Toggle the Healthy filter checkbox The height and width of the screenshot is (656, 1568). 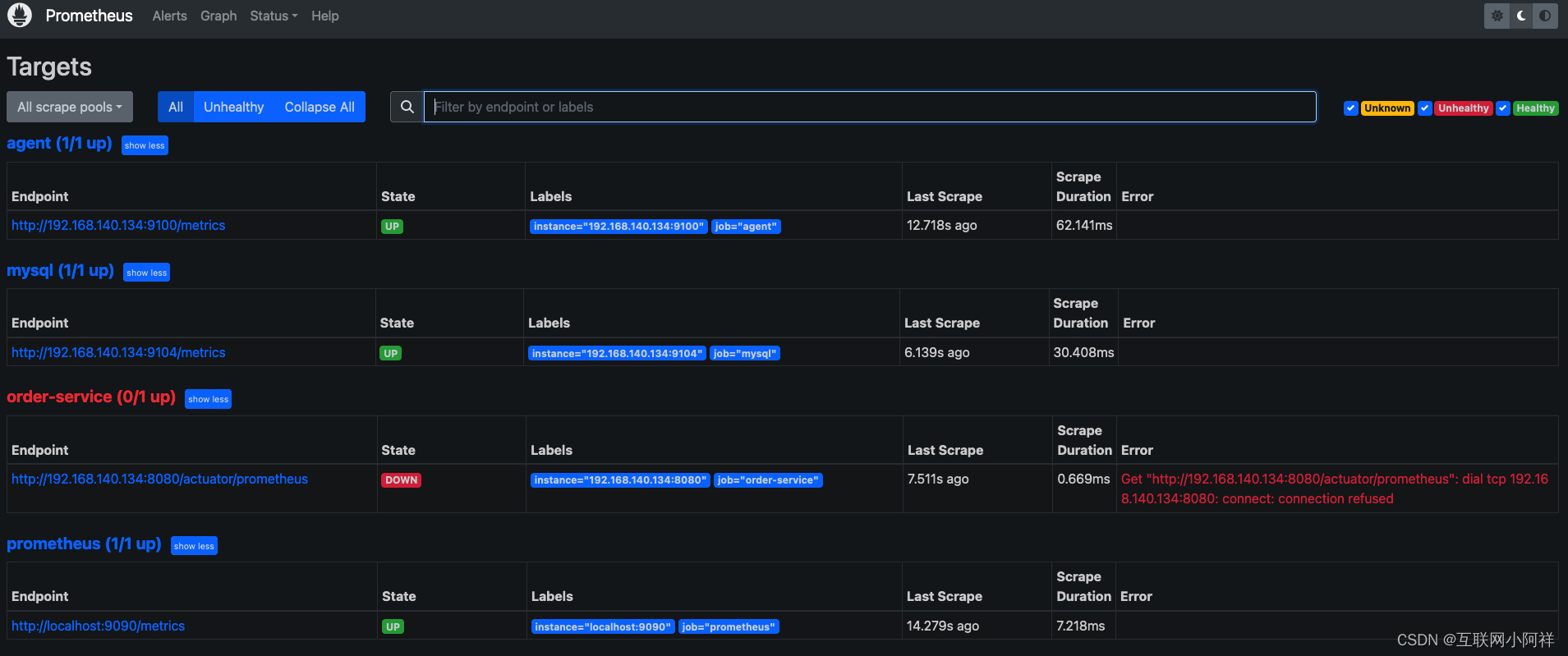click(1503, 108)
